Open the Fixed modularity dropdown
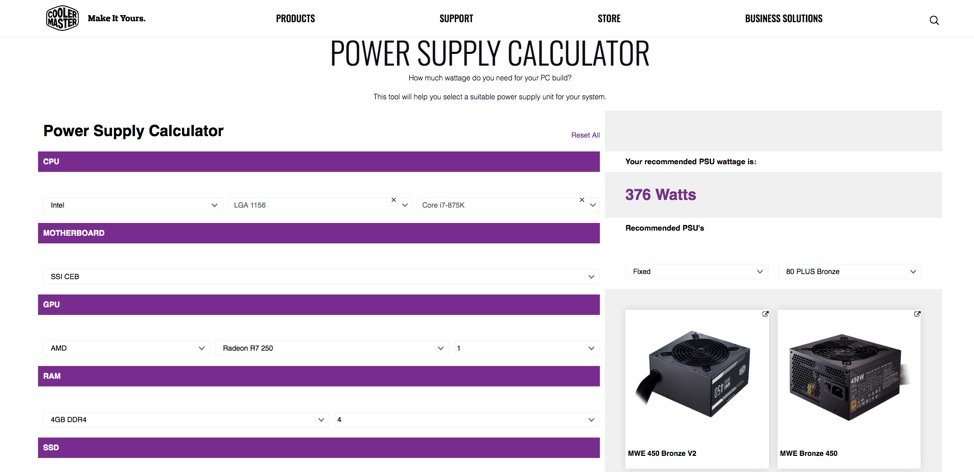 pyautogui.click(x=696, y=272)
